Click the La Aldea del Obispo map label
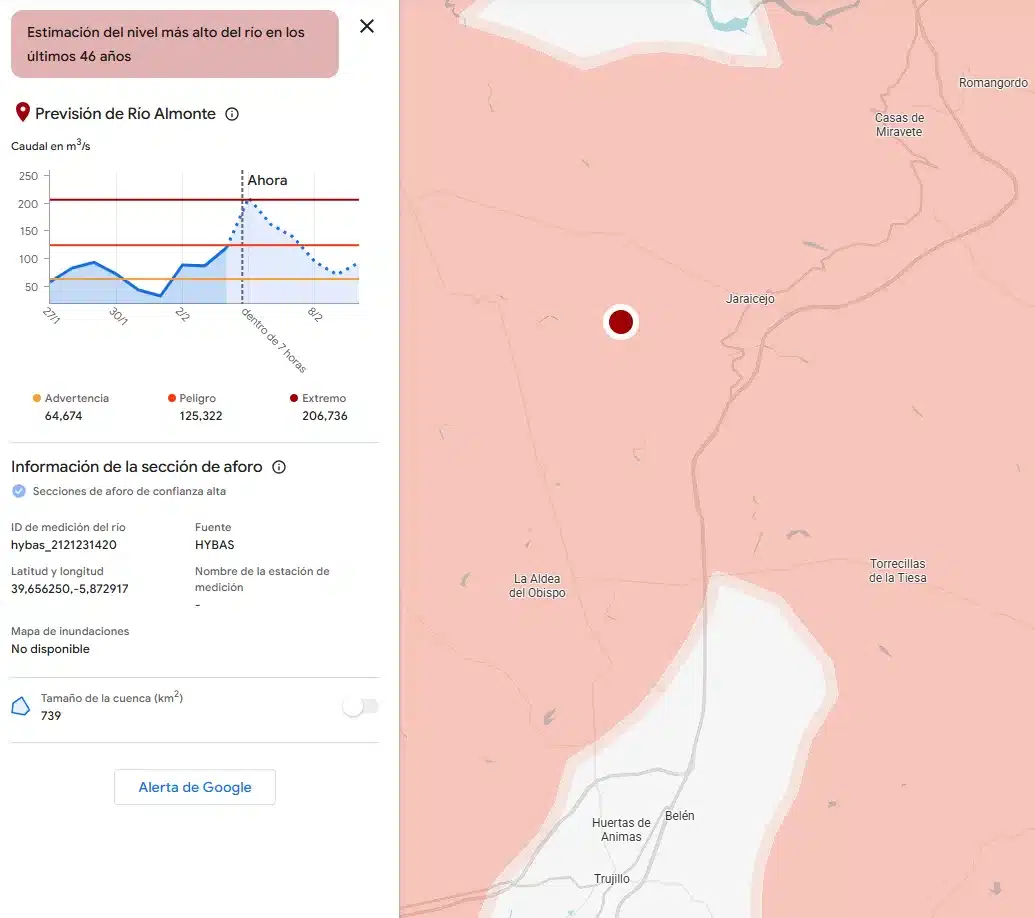 [537, 586]
